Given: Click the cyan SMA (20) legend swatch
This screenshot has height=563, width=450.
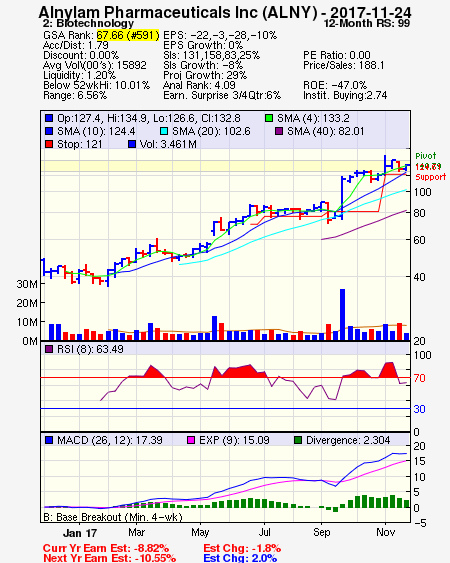Looking at the screenshot, I should click(x=164, y=131).
